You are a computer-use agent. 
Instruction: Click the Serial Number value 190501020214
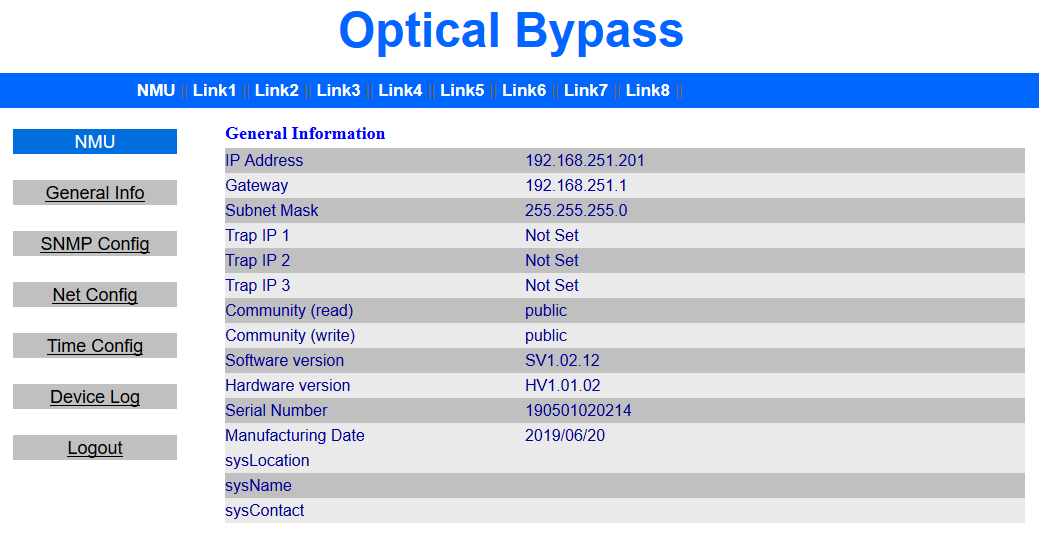[578, 410]
